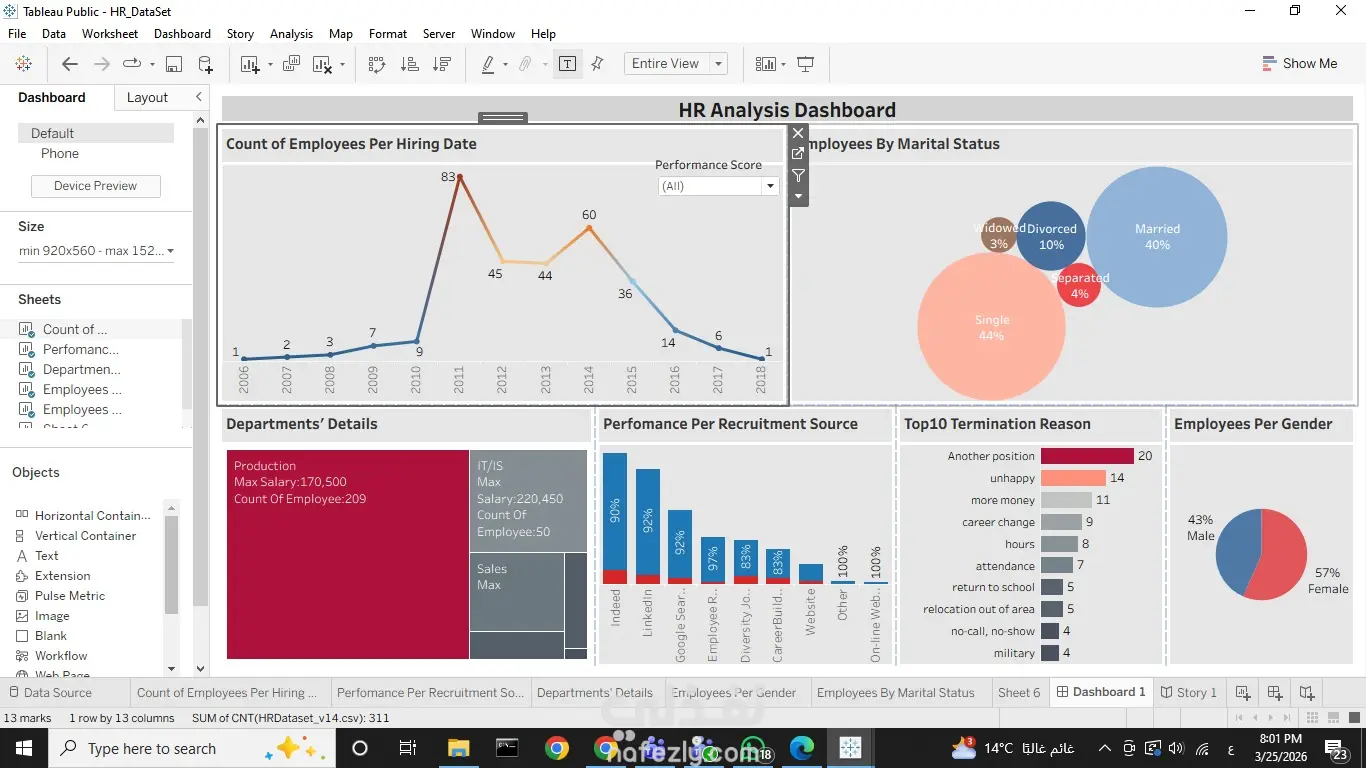The image size is (1366, 768).
Task: Open the Analysis menu
Action: tap(291, 34)
